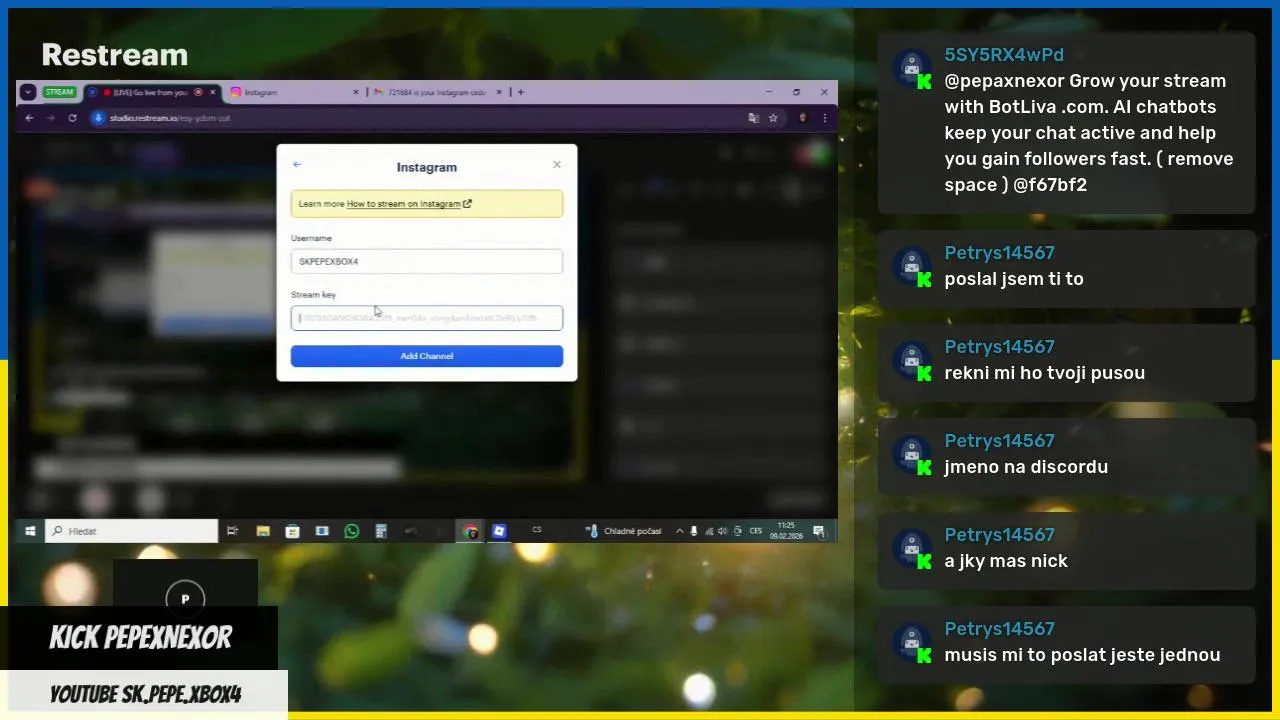This screenshot has height=720, width=1280.
Task: Reload the Restream studio page
Action: click(x=72, y=118)
